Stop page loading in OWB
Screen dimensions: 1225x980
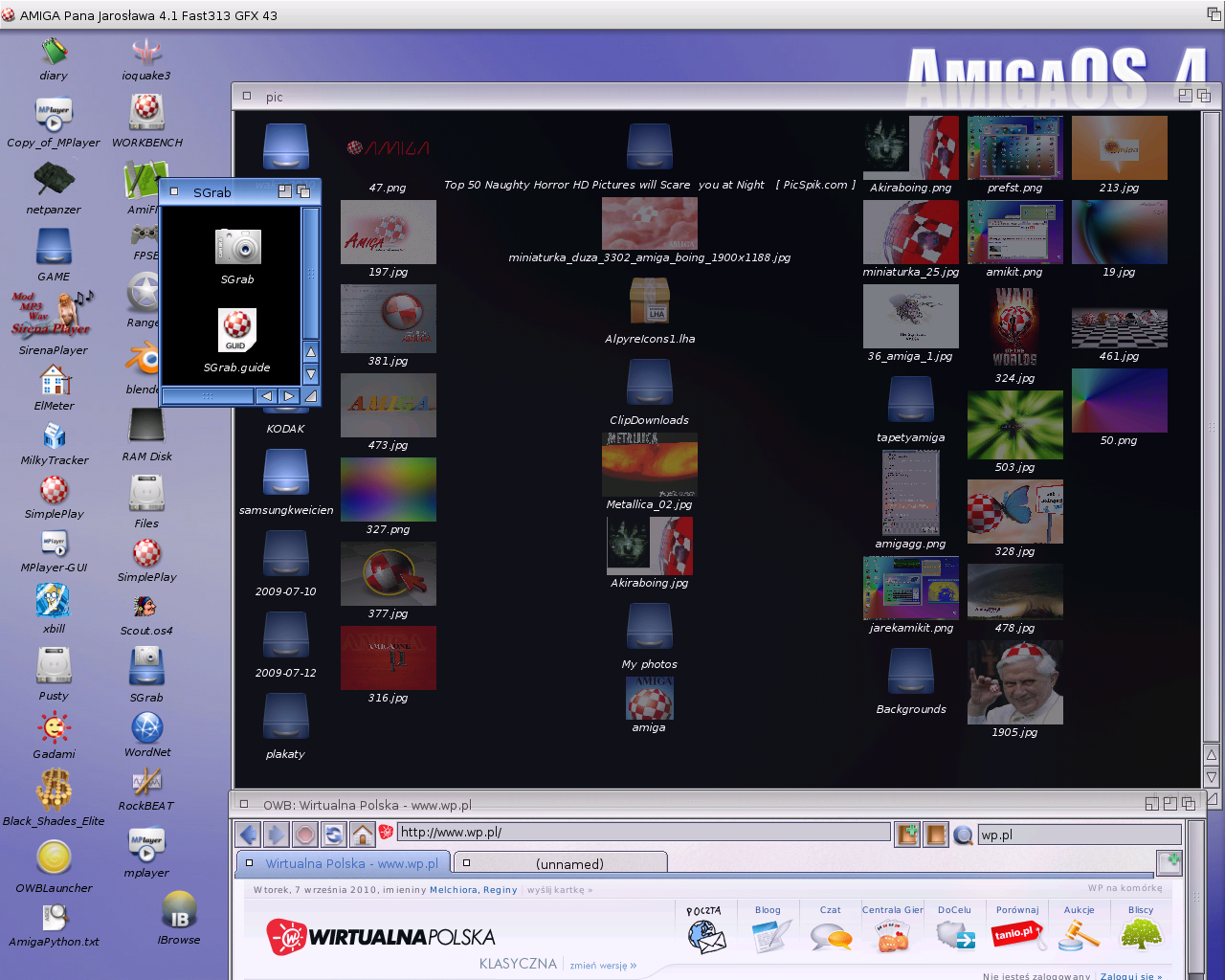pyautogui.click(x=305, y=835)
